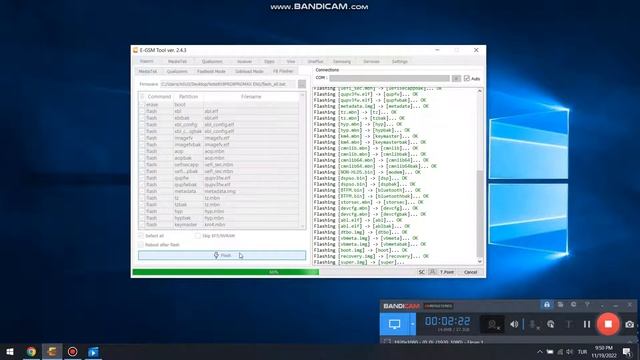The height and width of the screenshot is (360, 640).
Task: Toggle Bandicam webcam overlay icon
Action: pyautogui.click(x=493, y=324)
